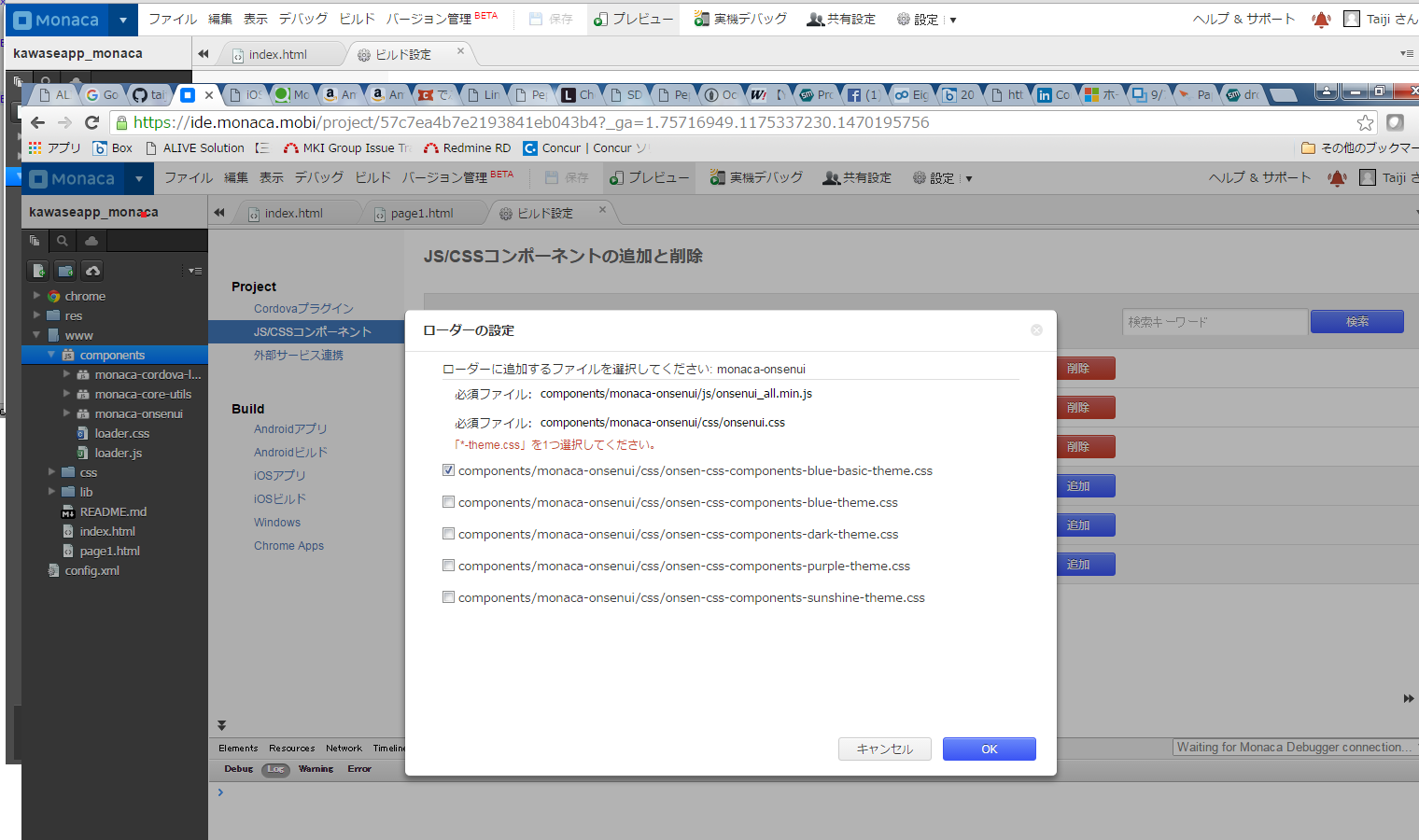Open the 編集 menu in the background Monaca window
This screenshot has height=840, width=1419.
[220, 19]
